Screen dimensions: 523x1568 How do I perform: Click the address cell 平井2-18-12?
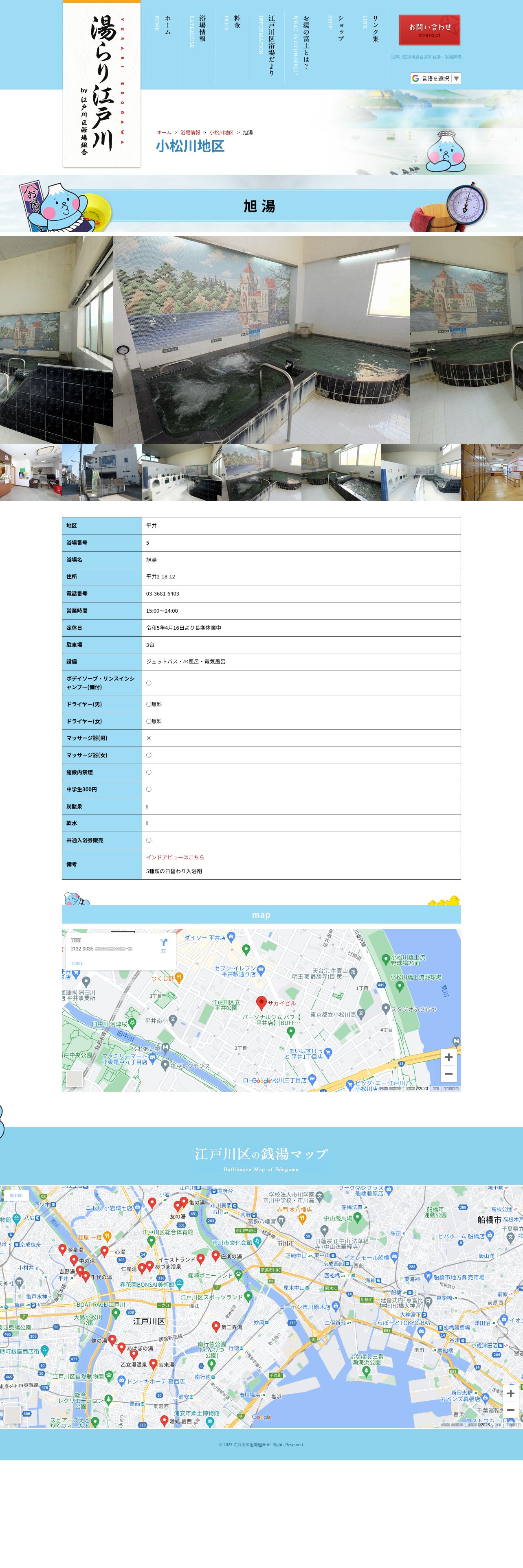(301, 576)
